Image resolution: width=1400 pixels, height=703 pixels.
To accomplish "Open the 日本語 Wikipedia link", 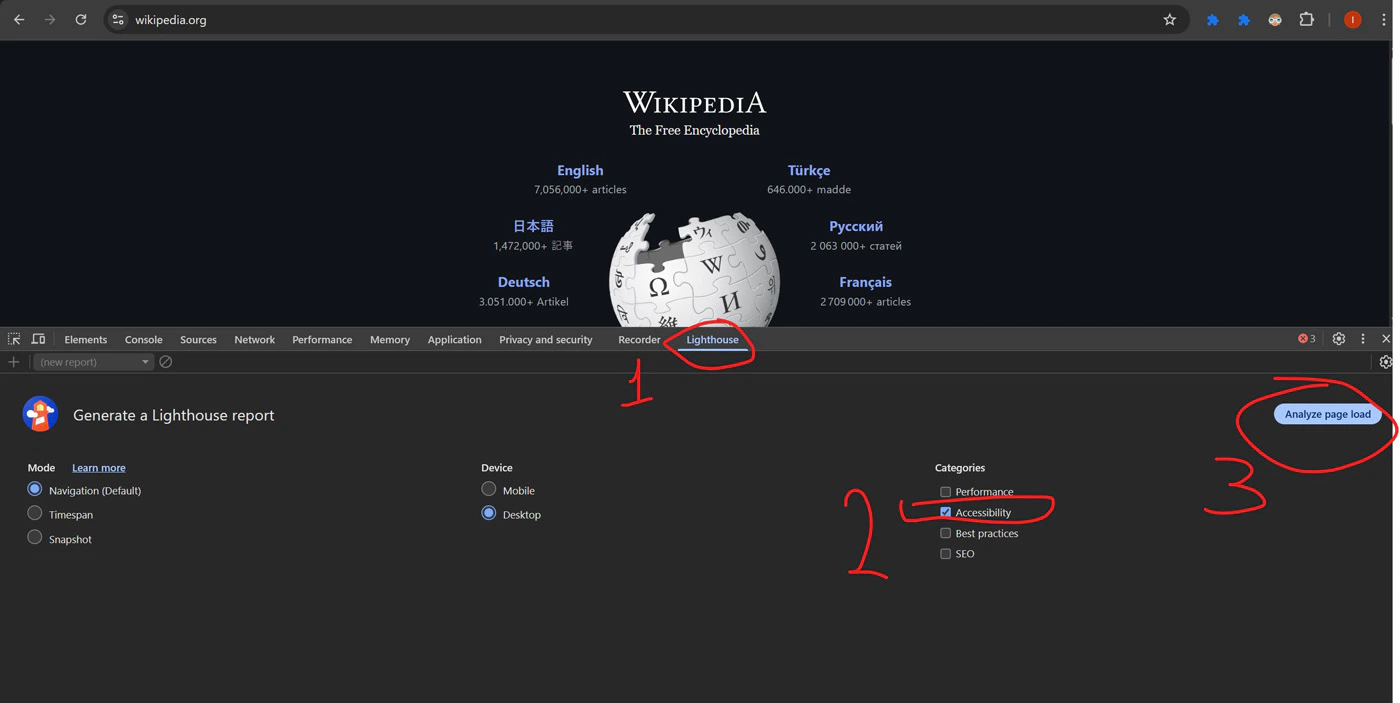I will click(533, 226).
